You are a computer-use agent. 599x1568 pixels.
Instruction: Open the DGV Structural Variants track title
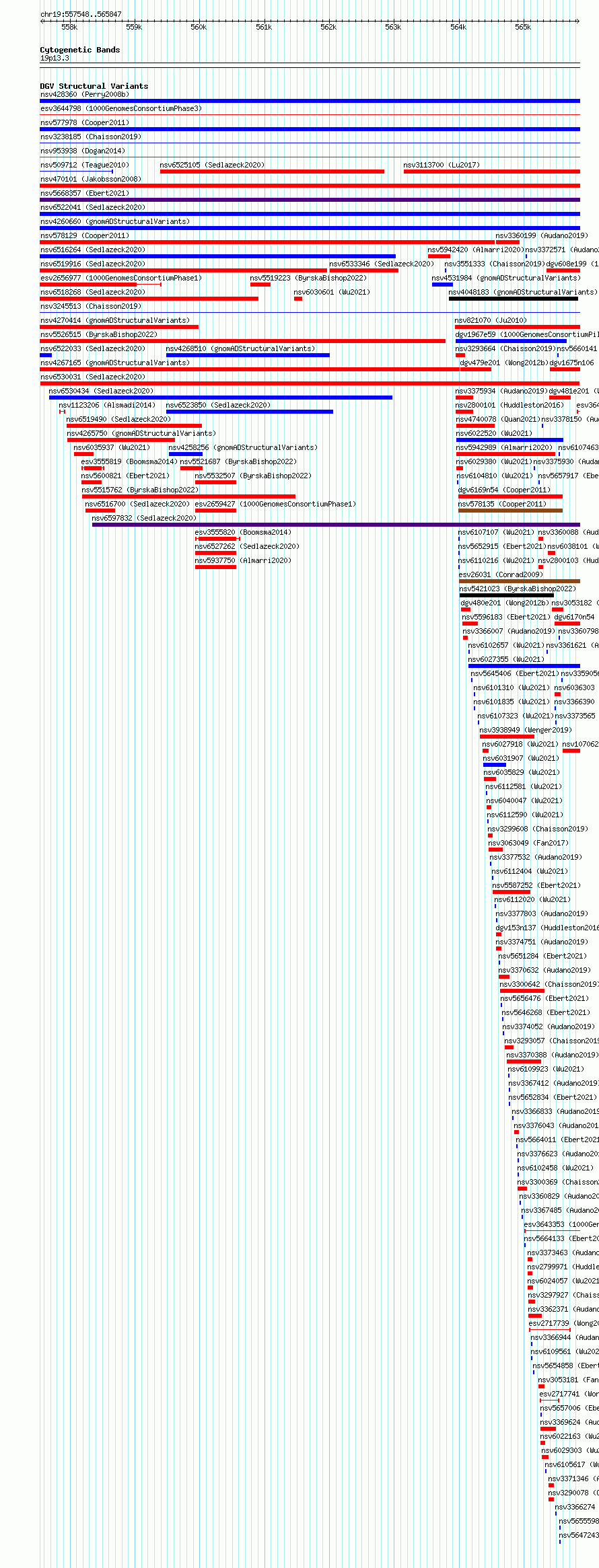pyautogui.click(x=94, y=86)
